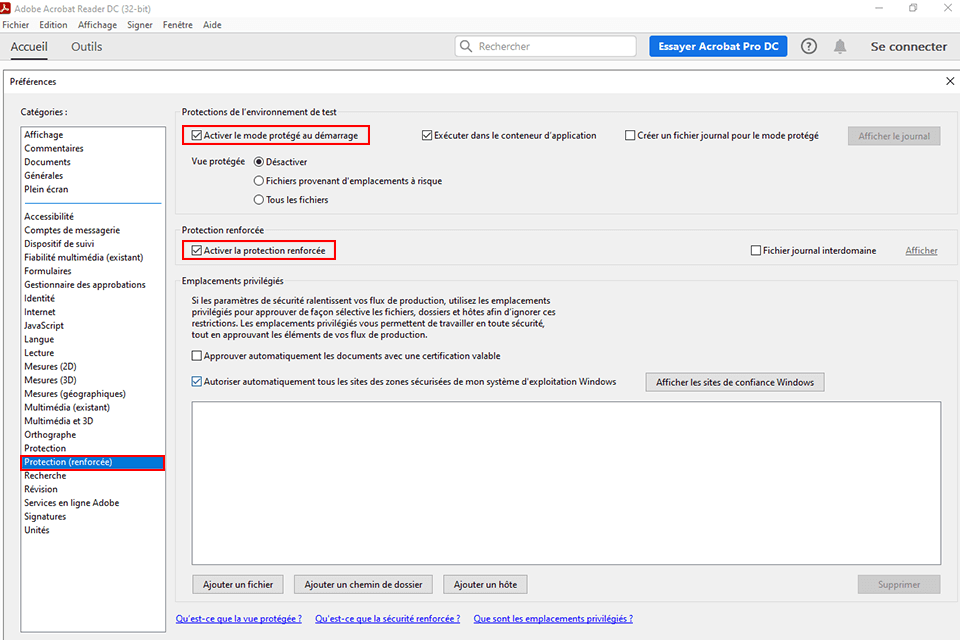The height and width of the screenshot is (640, 960).
Task: Toggle Activer le mode protégé au démarrage
Action: [x=197, y=135]
